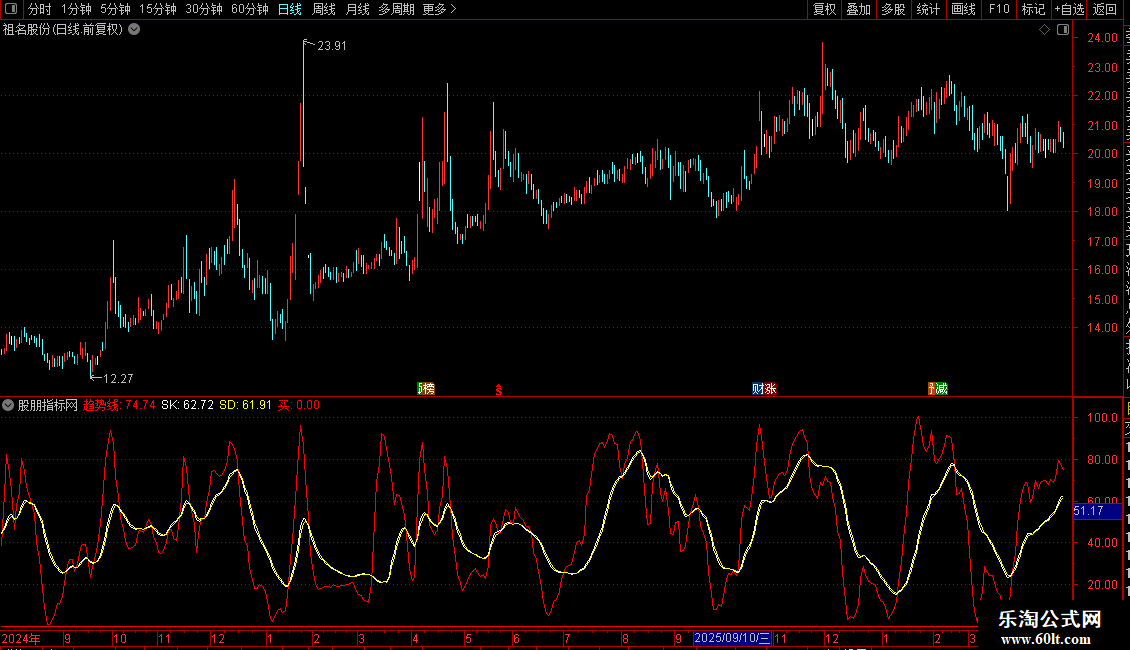Screen dimensions: 1130x650
Task: Click the 100.0 indicator axis label
Action: point(1103,417)
